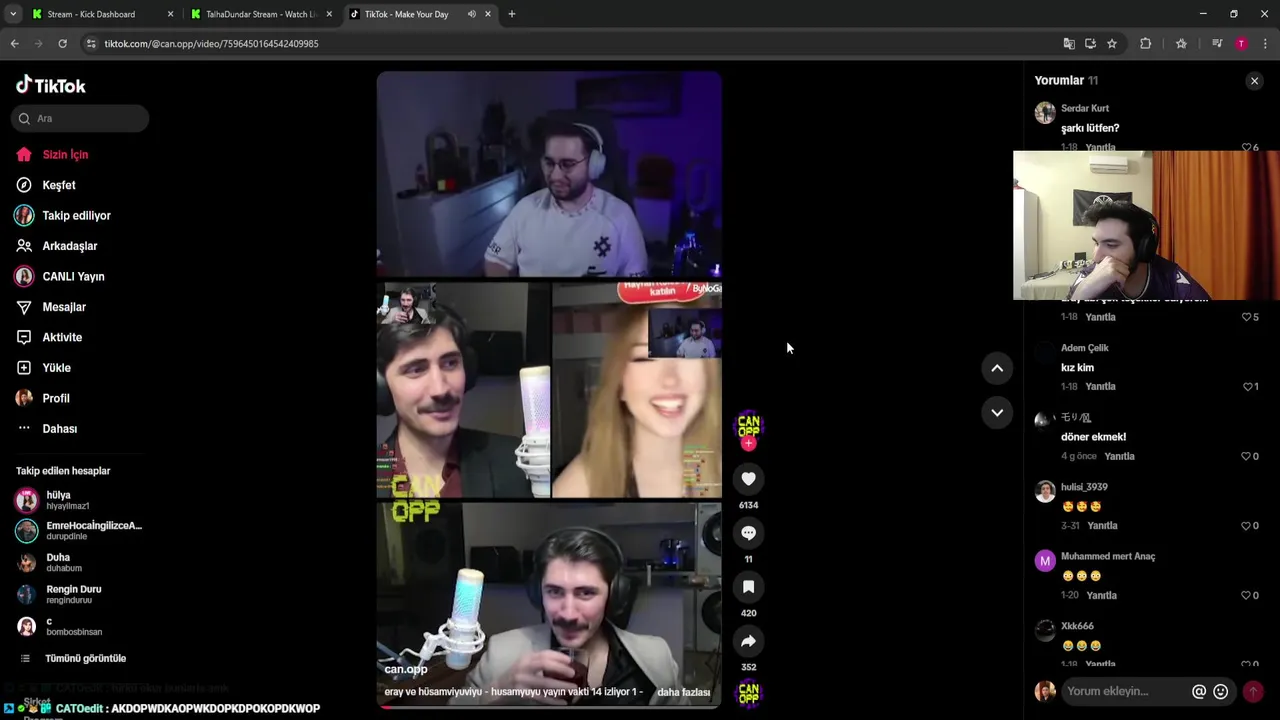Image resolution: width=1280 pixels, height=720 pixels.
Task: Click Yorum ekleyin comment field
Action: tap(1126, 692)
